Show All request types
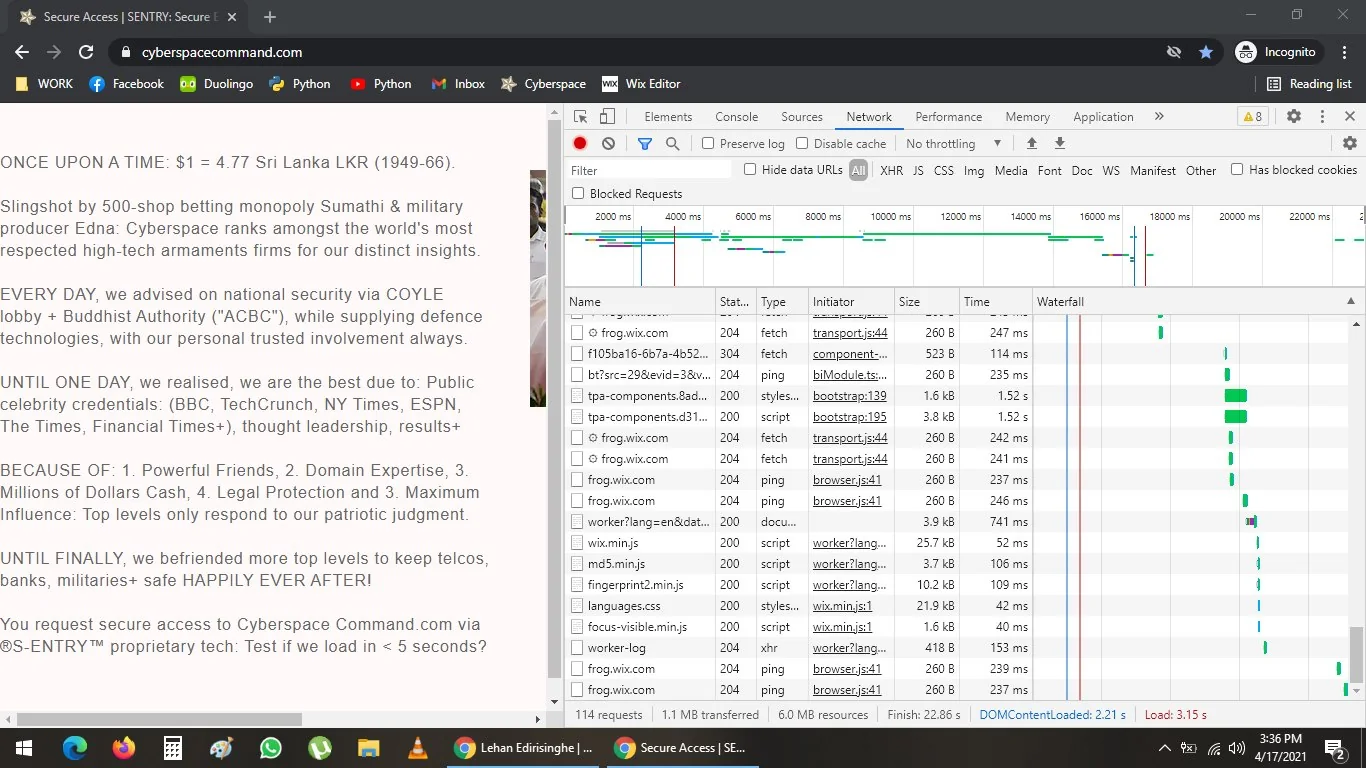1366x768 pixels. click(x=858, y=171)
